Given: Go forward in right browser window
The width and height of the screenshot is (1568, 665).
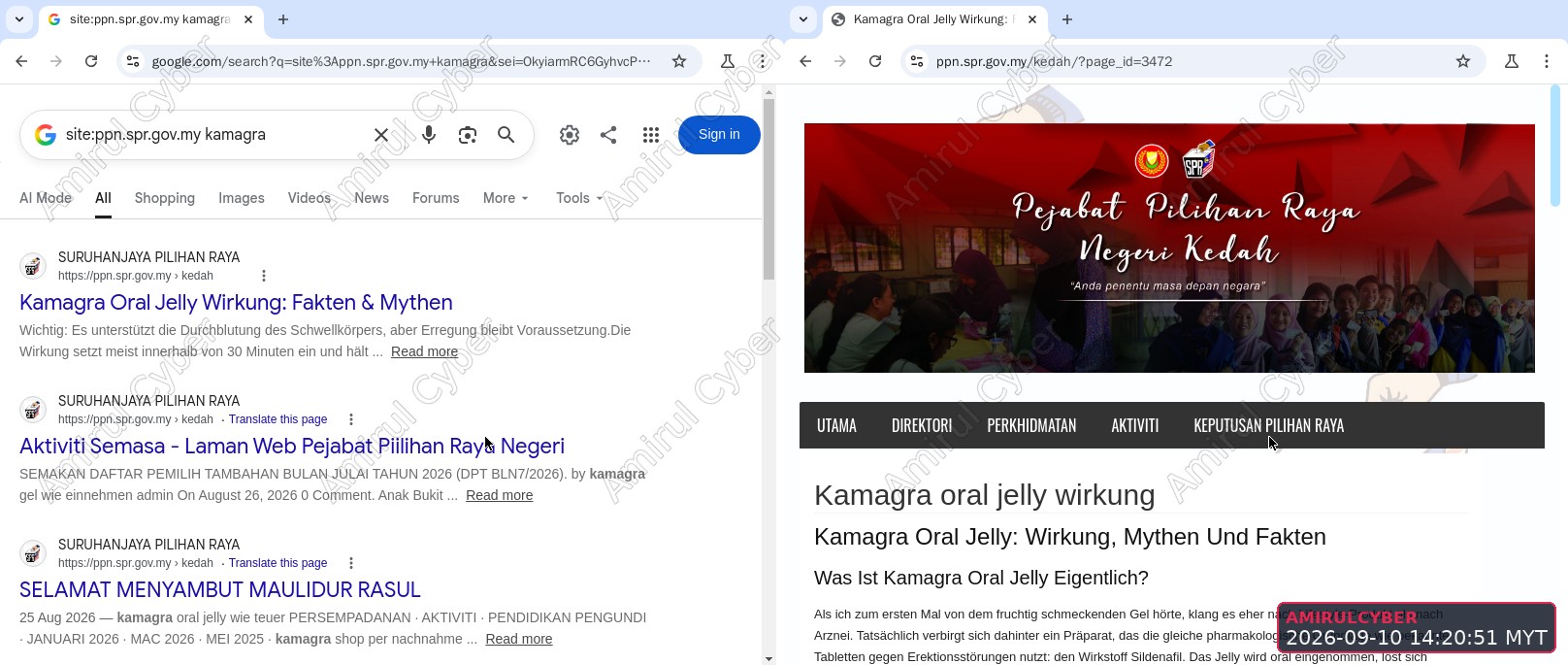Looking at the screenshot, I should click(840, 61).
